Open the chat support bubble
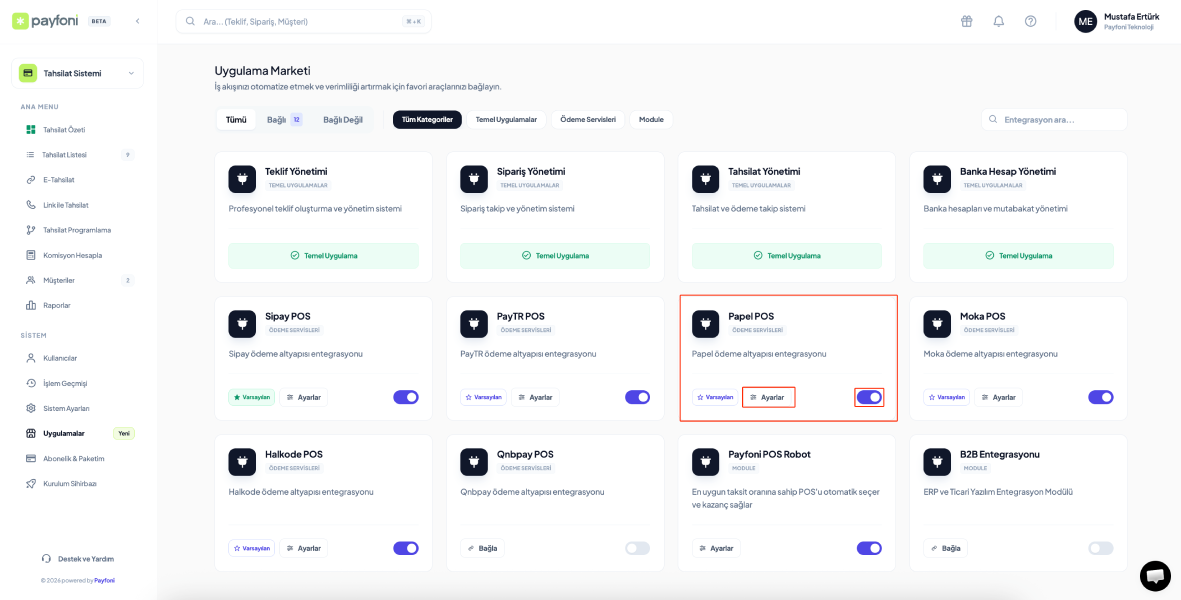This screenshot has width=1181, height=600. [x=1155, y=576]
